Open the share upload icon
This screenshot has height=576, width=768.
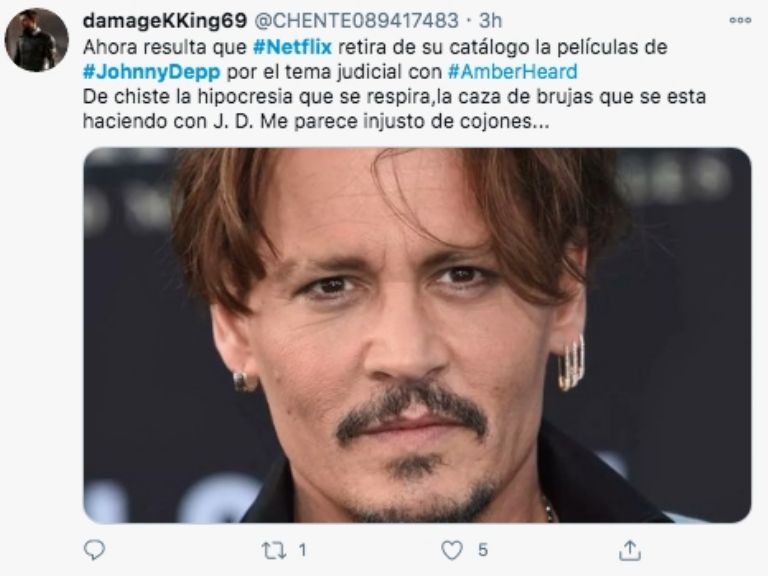click(630, 550)
